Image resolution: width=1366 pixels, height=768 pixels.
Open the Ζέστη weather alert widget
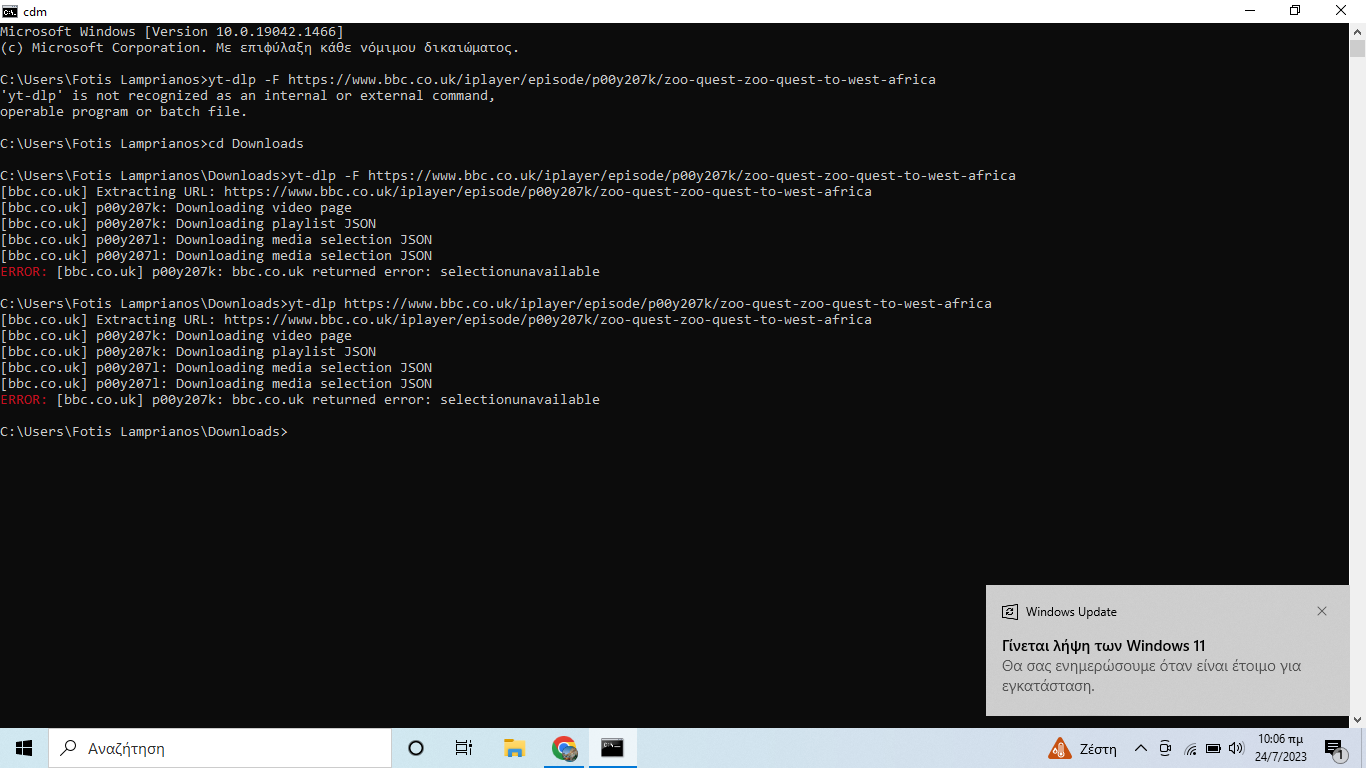(1083, 748)
